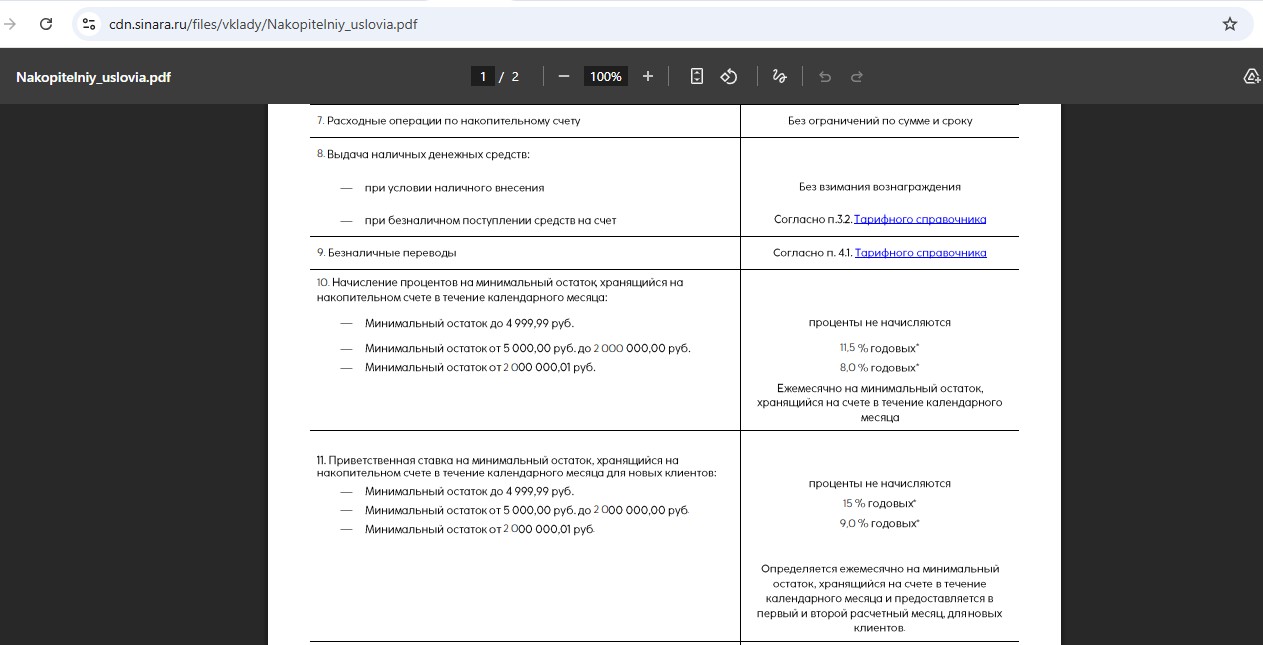The height and width of the screenshot is (645, 1263).
Task: Bookmark this page with the star icon
Action: tap(1230, 24)
